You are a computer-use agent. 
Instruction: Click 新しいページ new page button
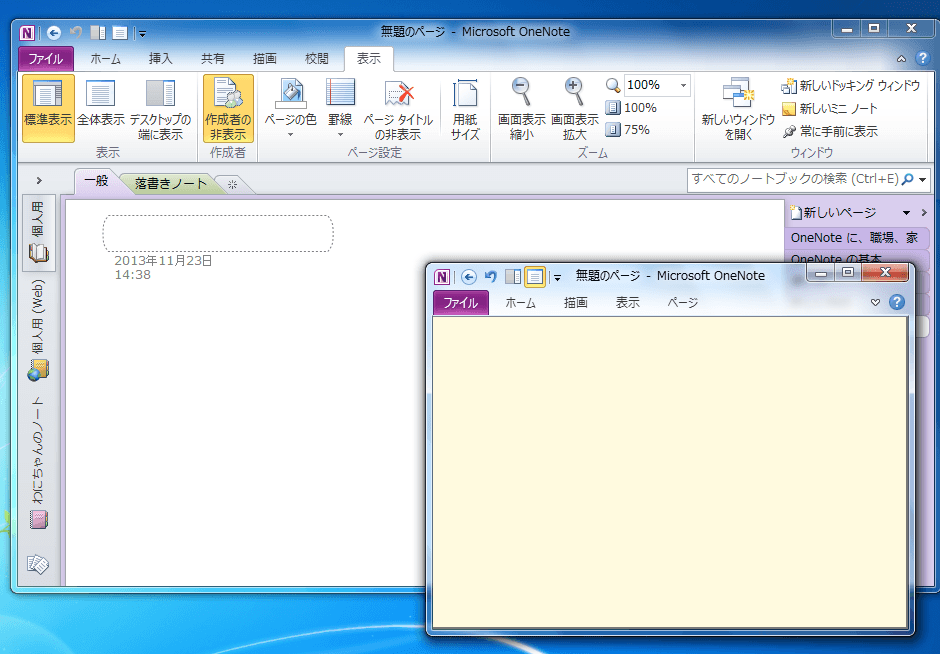pos(834,212)
